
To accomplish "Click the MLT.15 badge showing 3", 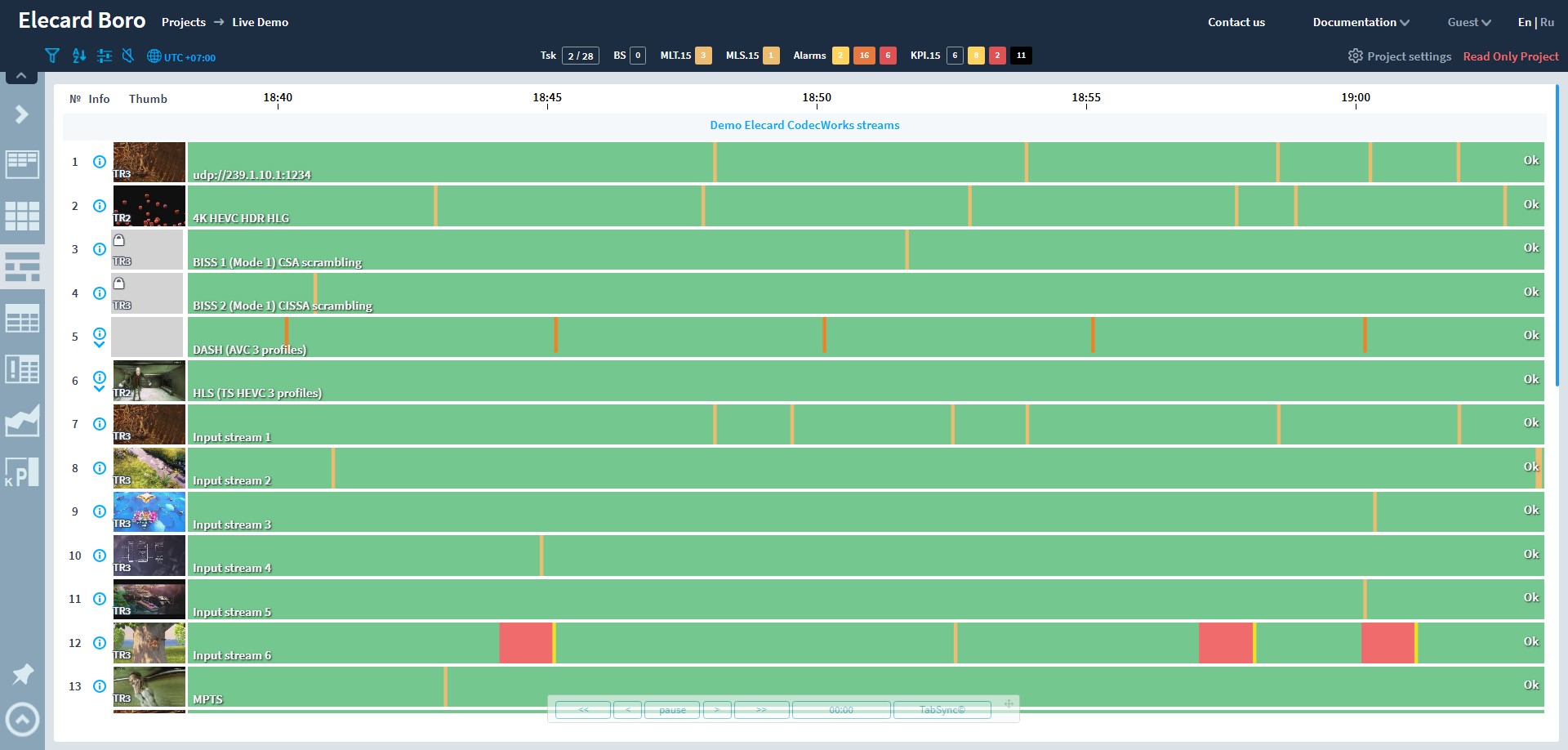I will pyautogui.click(x=703, y=56).
